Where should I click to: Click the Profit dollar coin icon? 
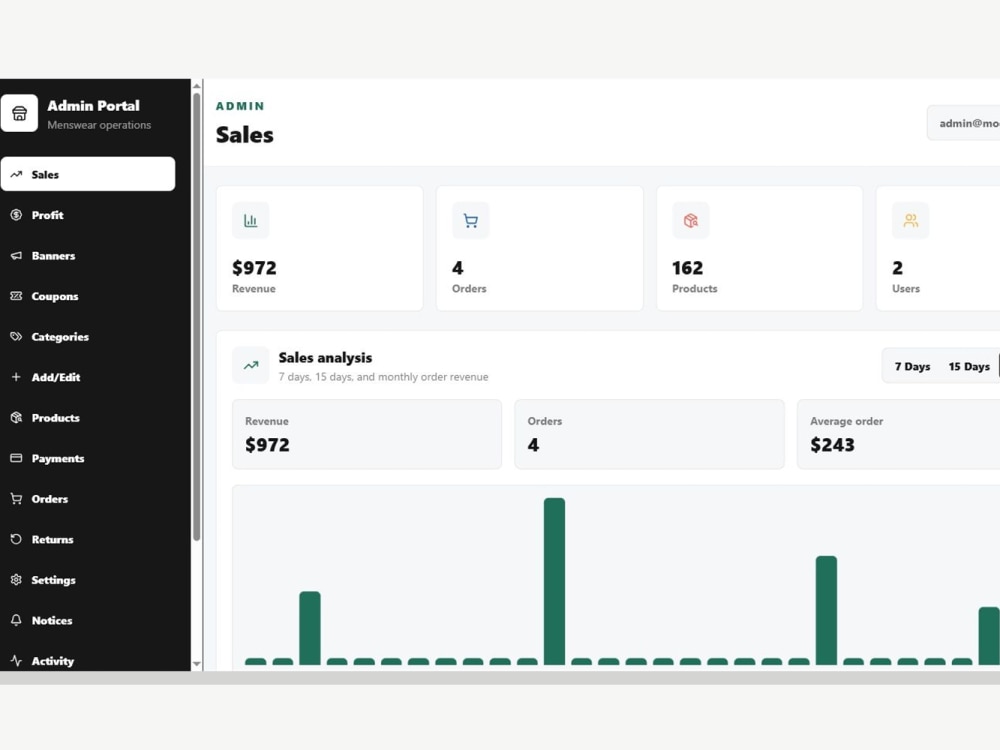pos(17,215)
